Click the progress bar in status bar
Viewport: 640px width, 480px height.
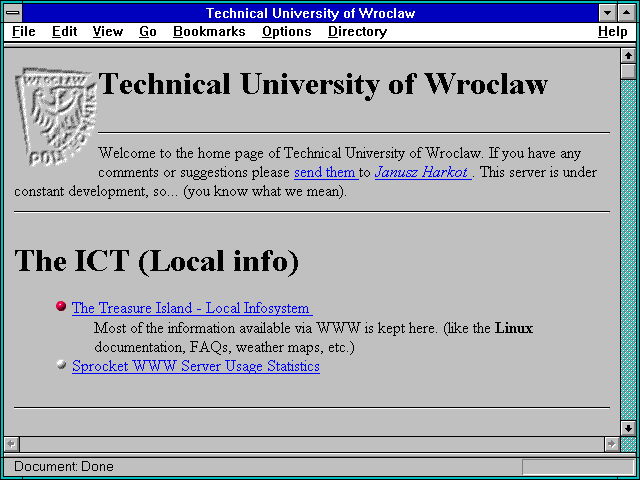[x=578, y=467]
